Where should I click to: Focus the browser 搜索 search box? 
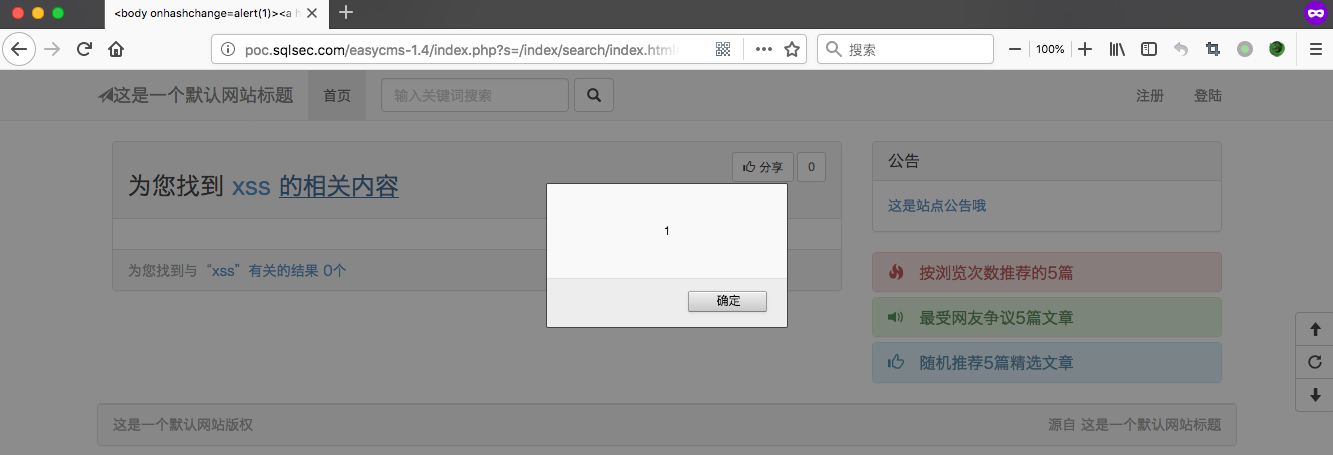tap(905, 49)
